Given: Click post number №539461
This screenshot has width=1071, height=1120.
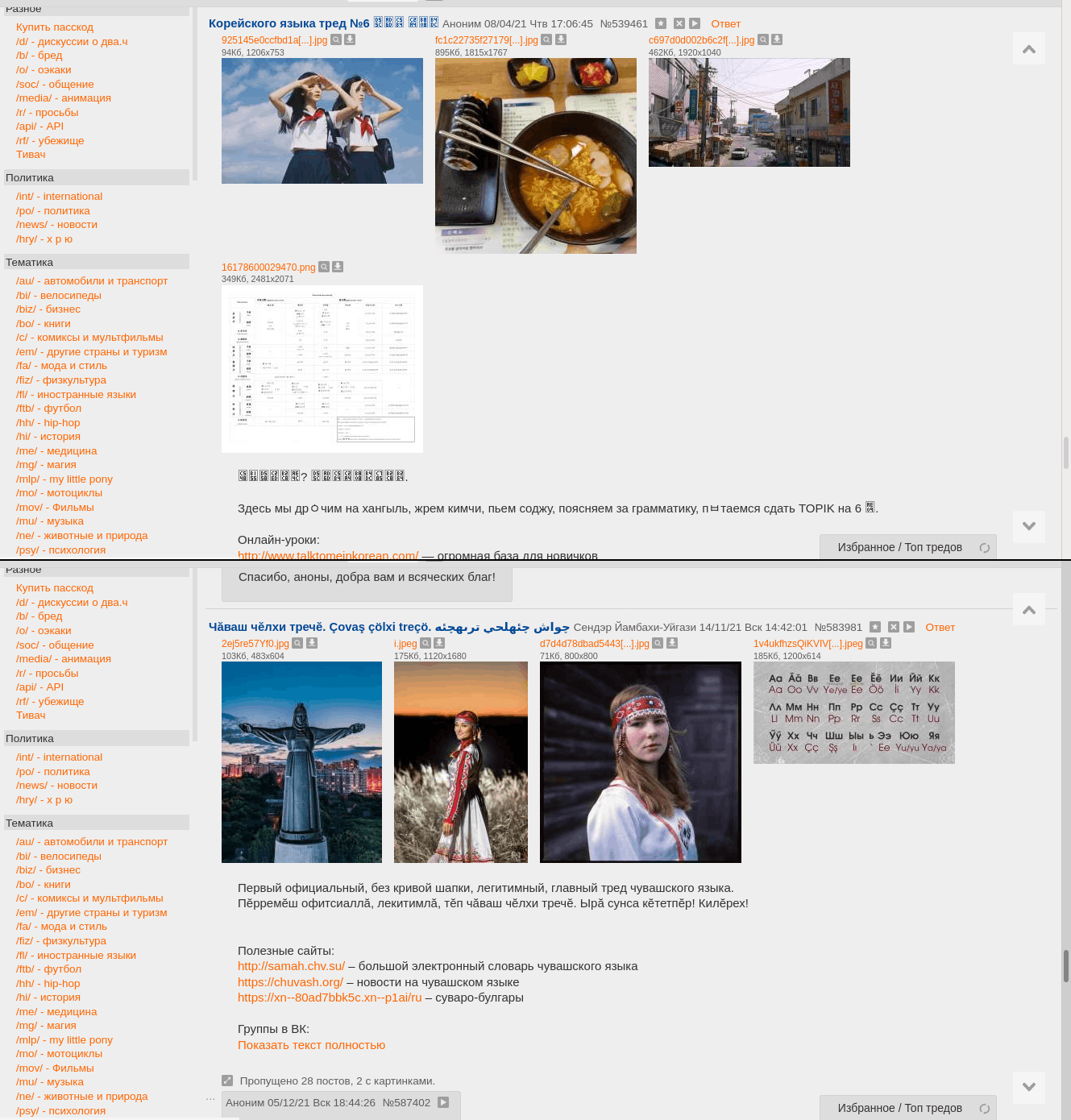Looking at the screenshot, I should (x=624, y=23).
